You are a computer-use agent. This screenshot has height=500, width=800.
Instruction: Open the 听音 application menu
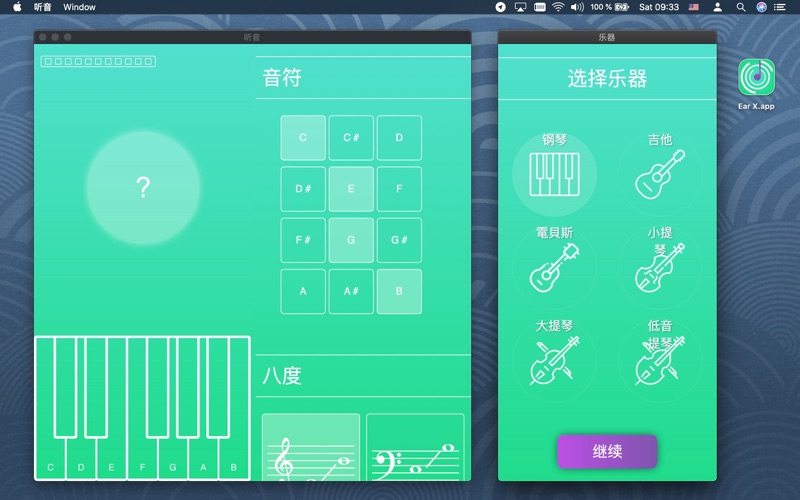click(x=43, y=7)
